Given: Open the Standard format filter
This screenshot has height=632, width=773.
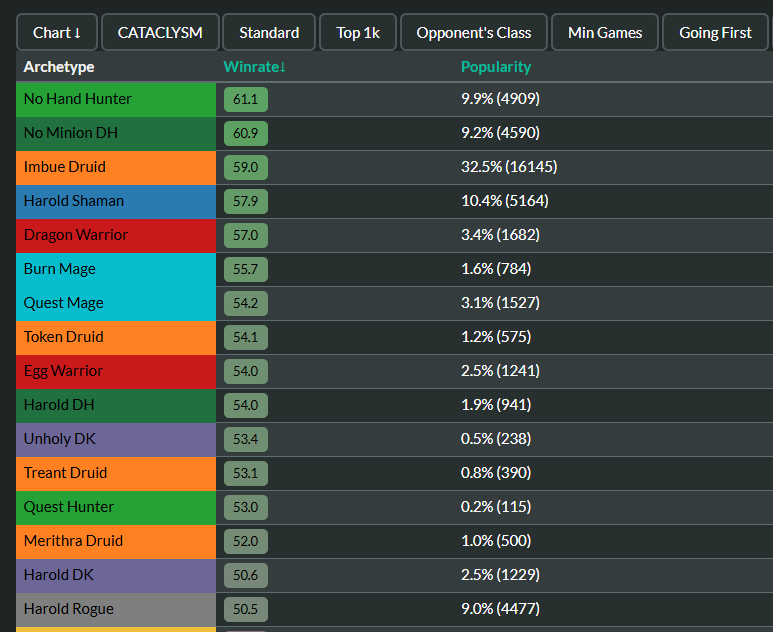Looking at the screenshot, I should [269, 33].
